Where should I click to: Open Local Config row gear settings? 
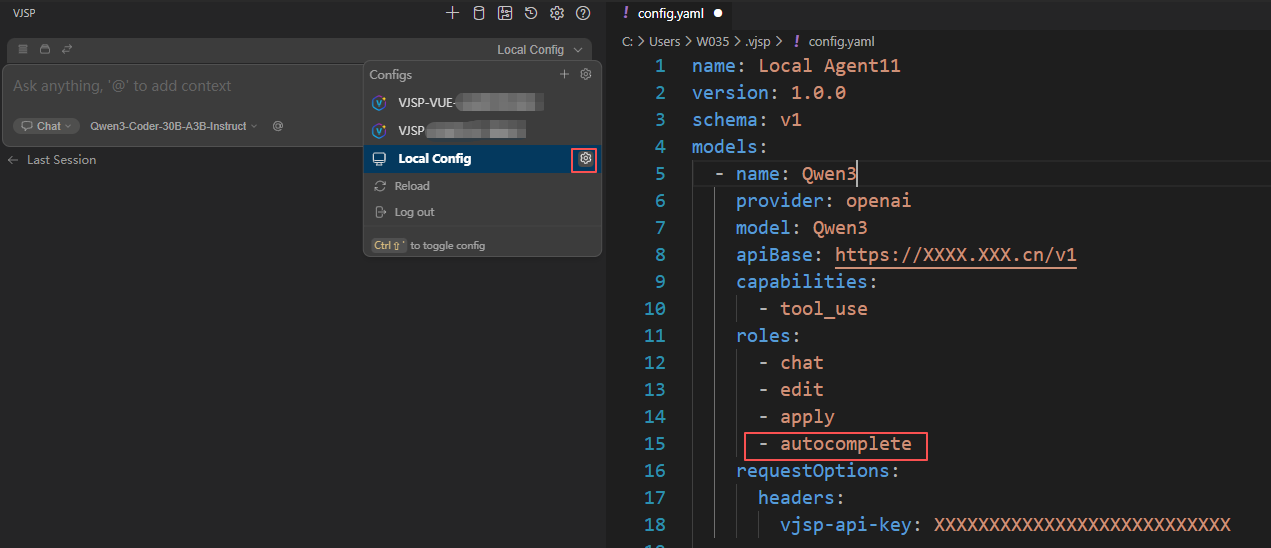(x=585, y=159)
